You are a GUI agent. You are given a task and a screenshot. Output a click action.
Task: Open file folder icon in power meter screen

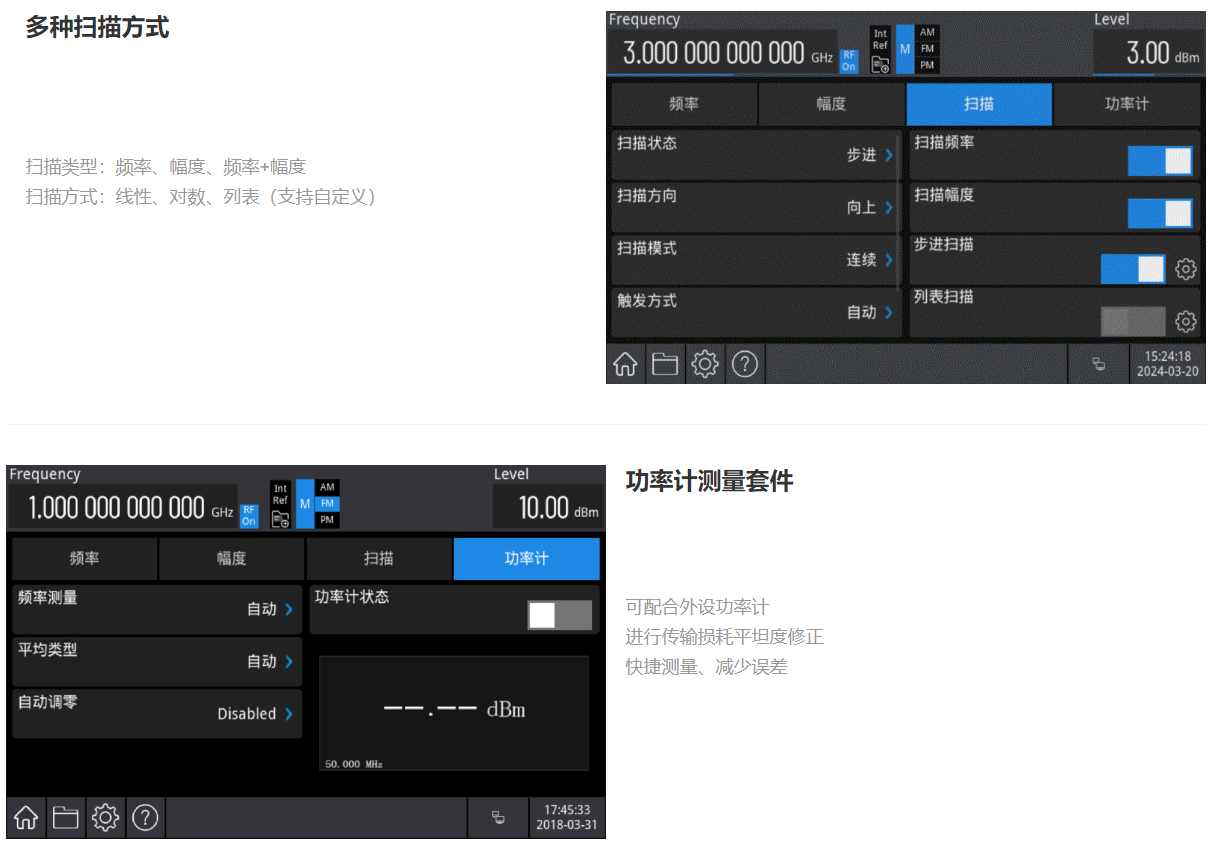66,818
